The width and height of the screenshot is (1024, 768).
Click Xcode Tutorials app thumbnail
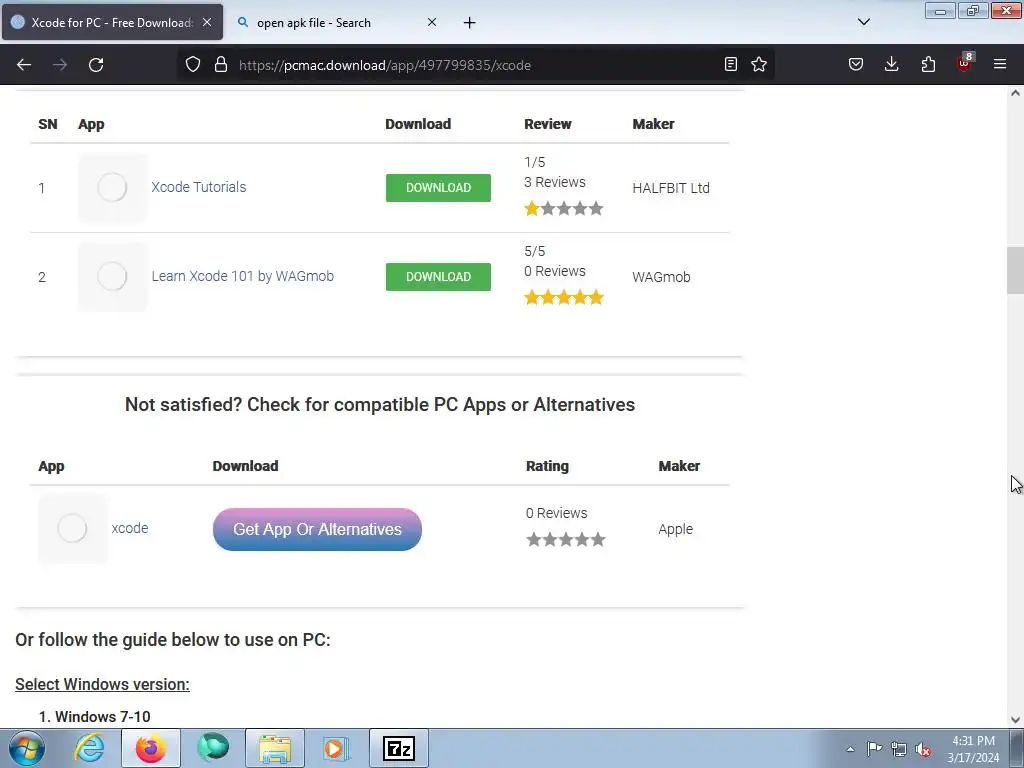point(112,187)
